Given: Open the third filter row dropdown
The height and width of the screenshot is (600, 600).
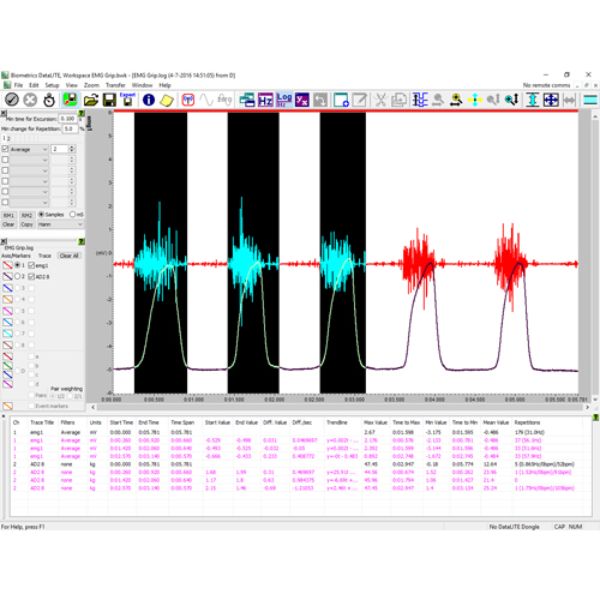Looking at the screenshot, I should coord(29,171).
